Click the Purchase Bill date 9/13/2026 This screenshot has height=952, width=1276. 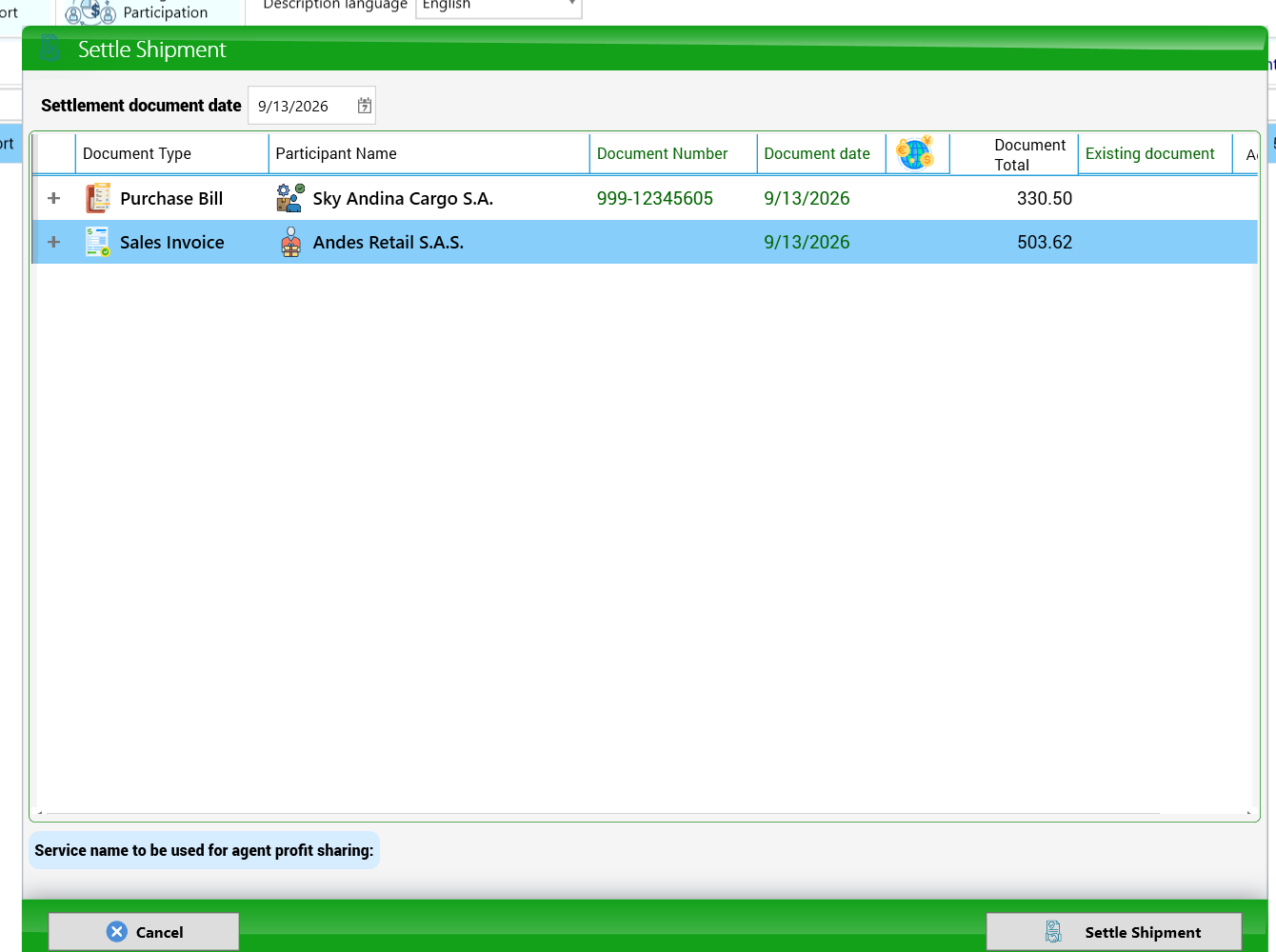coord(807,198)
